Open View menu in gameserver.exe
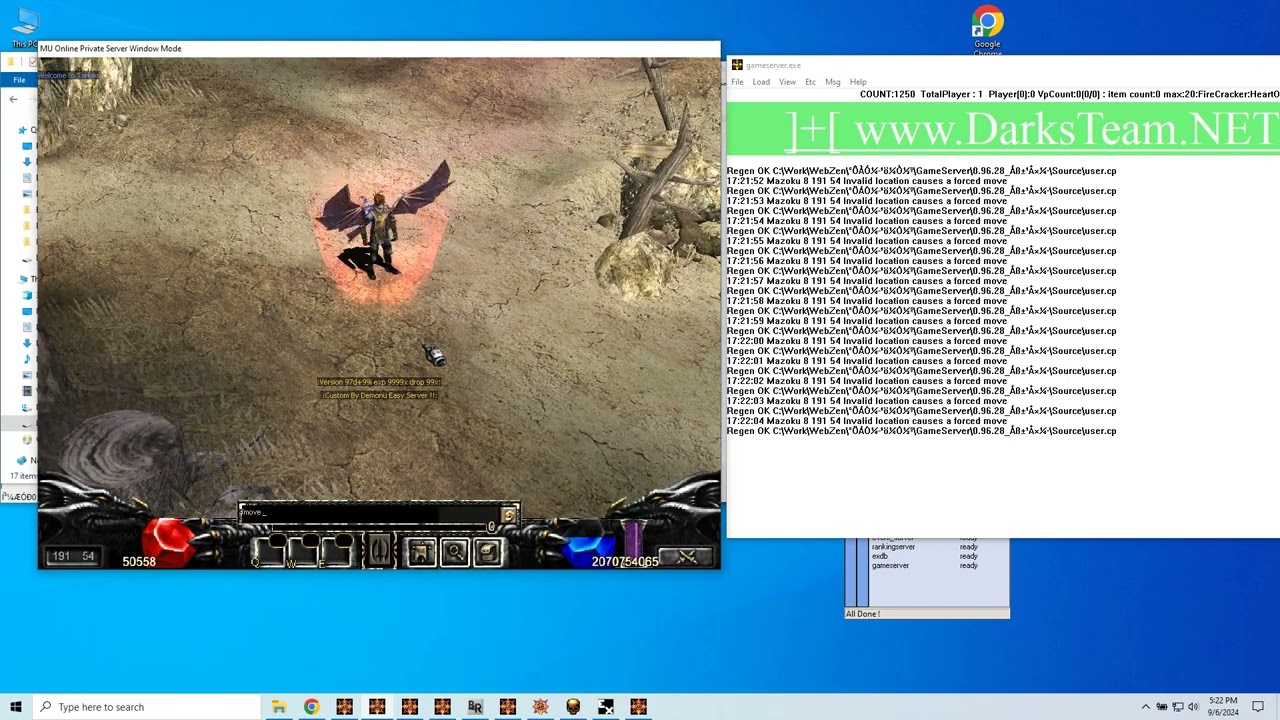The width and height of the screenshot is (1280, 720). click(x=787, y=82)
